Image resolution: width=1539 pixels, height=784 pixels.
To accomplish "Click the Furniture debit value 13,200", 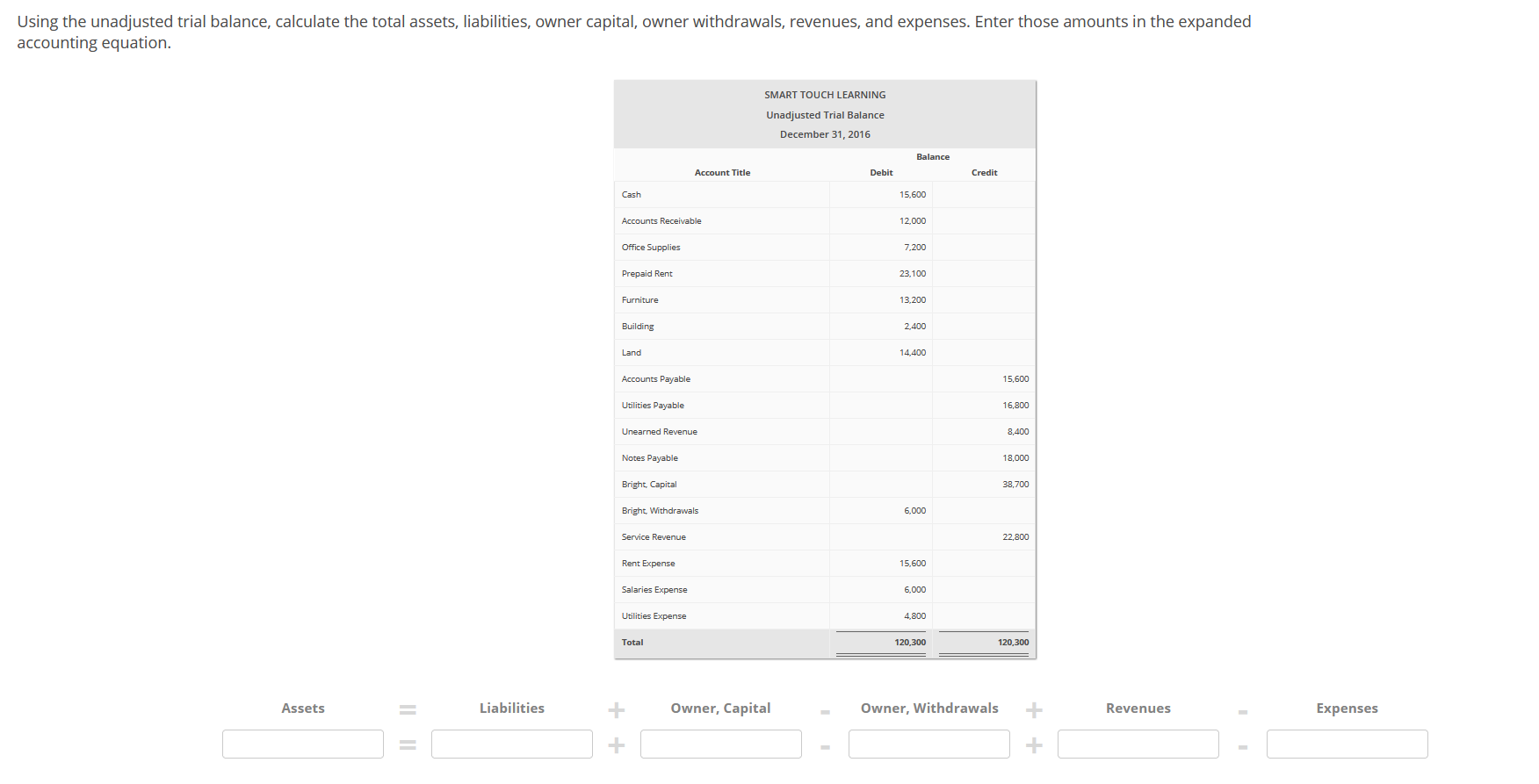I will [x=913, y=300].
